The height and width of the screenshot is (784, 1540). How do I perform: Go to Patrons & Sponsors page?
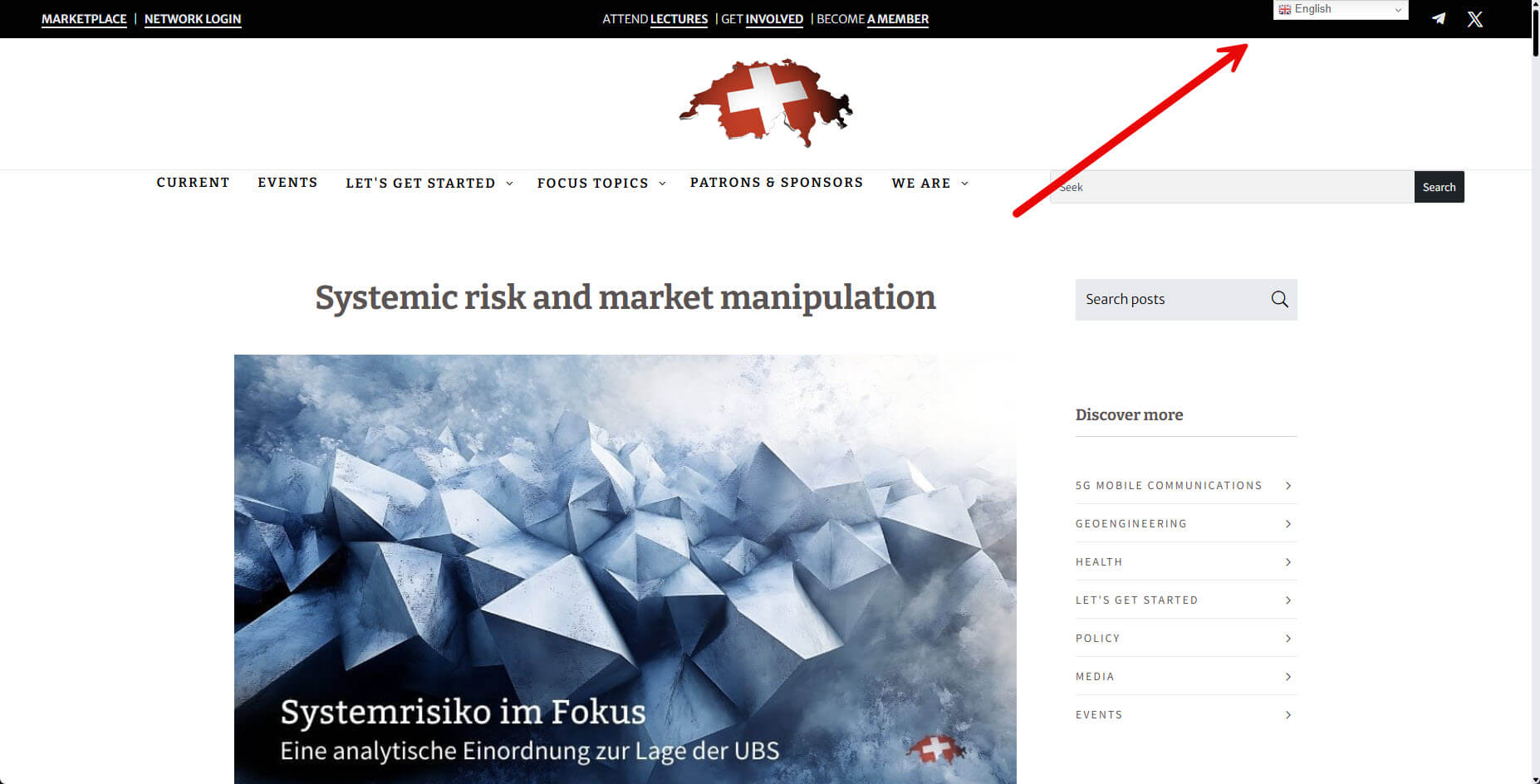pyautogui.click(x=777, y=183)
